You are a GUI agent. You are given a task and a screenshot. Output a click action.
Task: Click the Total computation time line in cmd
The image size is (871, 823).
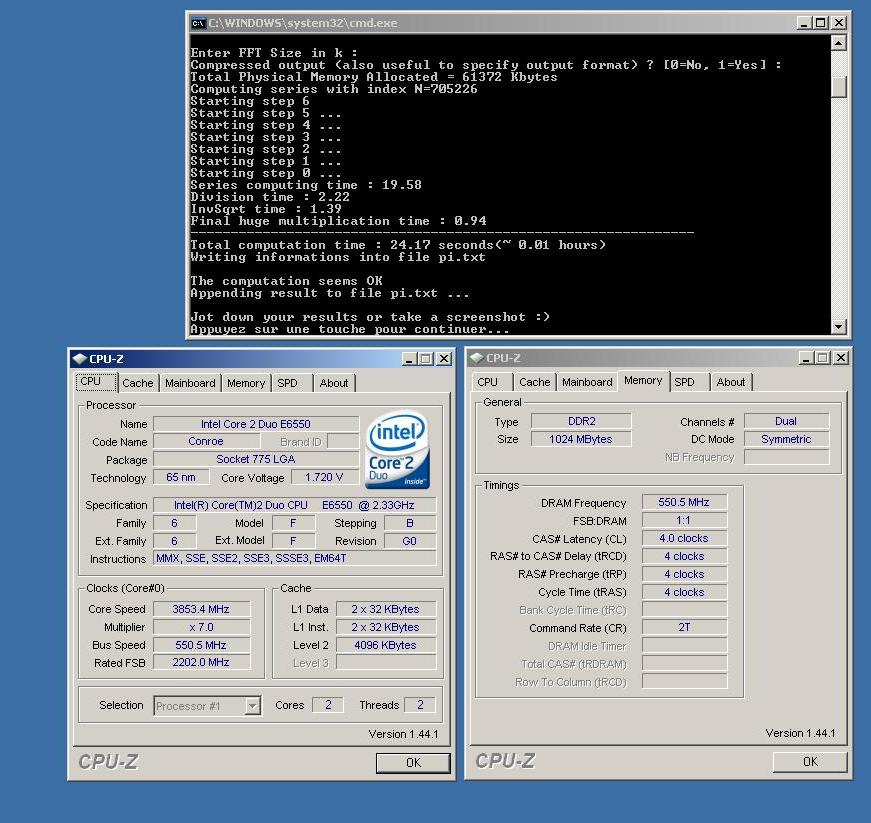pos(398,245)
